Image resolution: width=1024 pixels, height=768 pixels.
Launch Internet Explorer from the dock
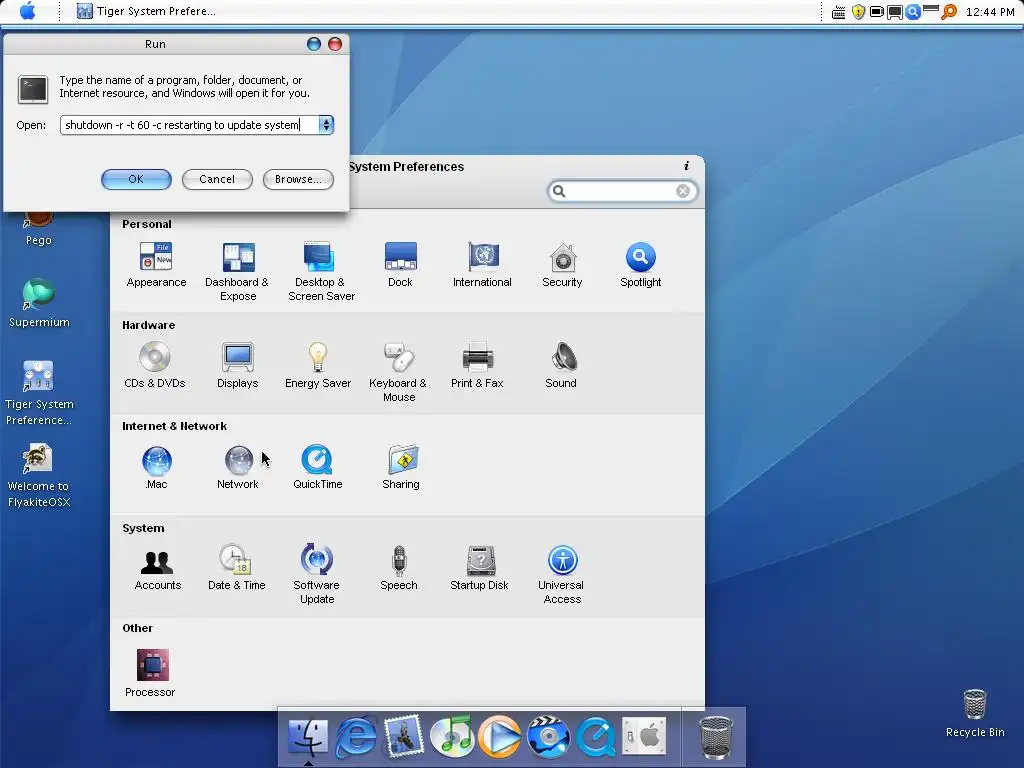[x=356, y=737]
